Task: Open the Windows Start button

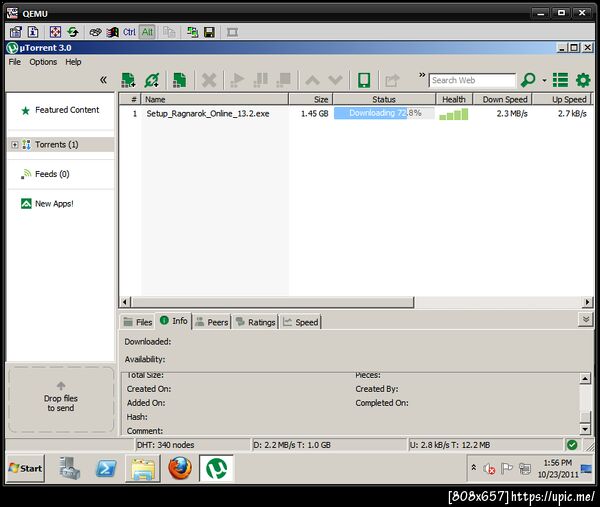Action: (26, 468)
